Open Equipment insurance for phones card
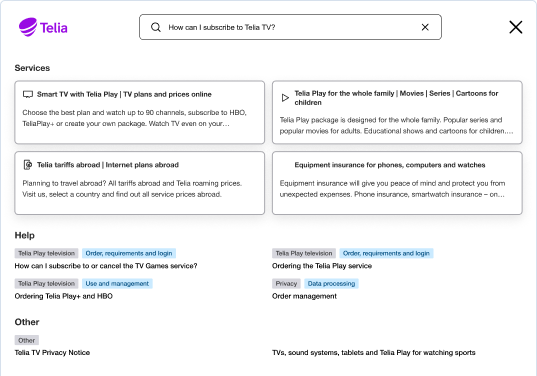 tap(397, 183)
